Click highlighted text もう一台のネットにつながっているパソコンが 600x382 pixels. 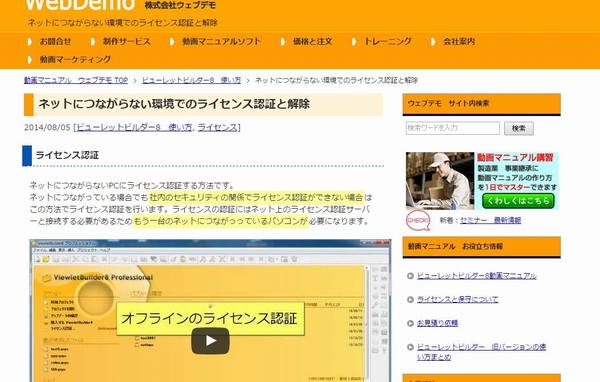pyautogui.click(x=220, y=221)
